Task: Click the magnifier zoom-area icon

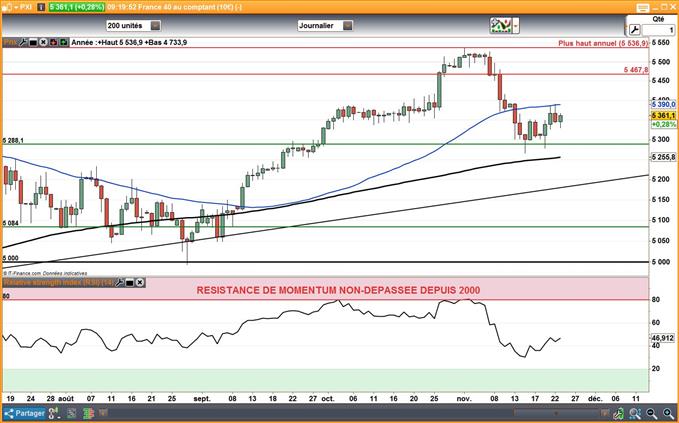Action: click(x=635, y=413)
